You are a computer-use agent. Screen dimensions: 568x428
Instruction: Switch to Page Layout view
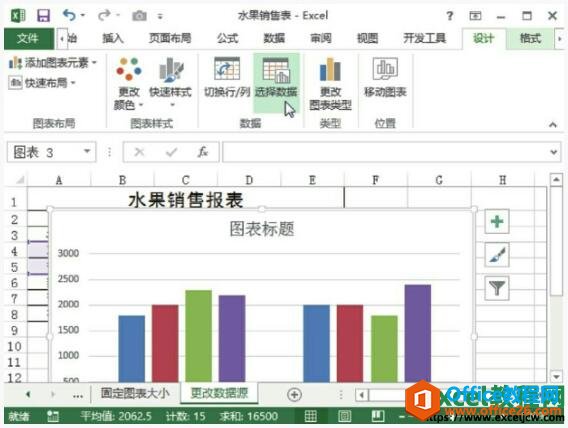(344, 416)
